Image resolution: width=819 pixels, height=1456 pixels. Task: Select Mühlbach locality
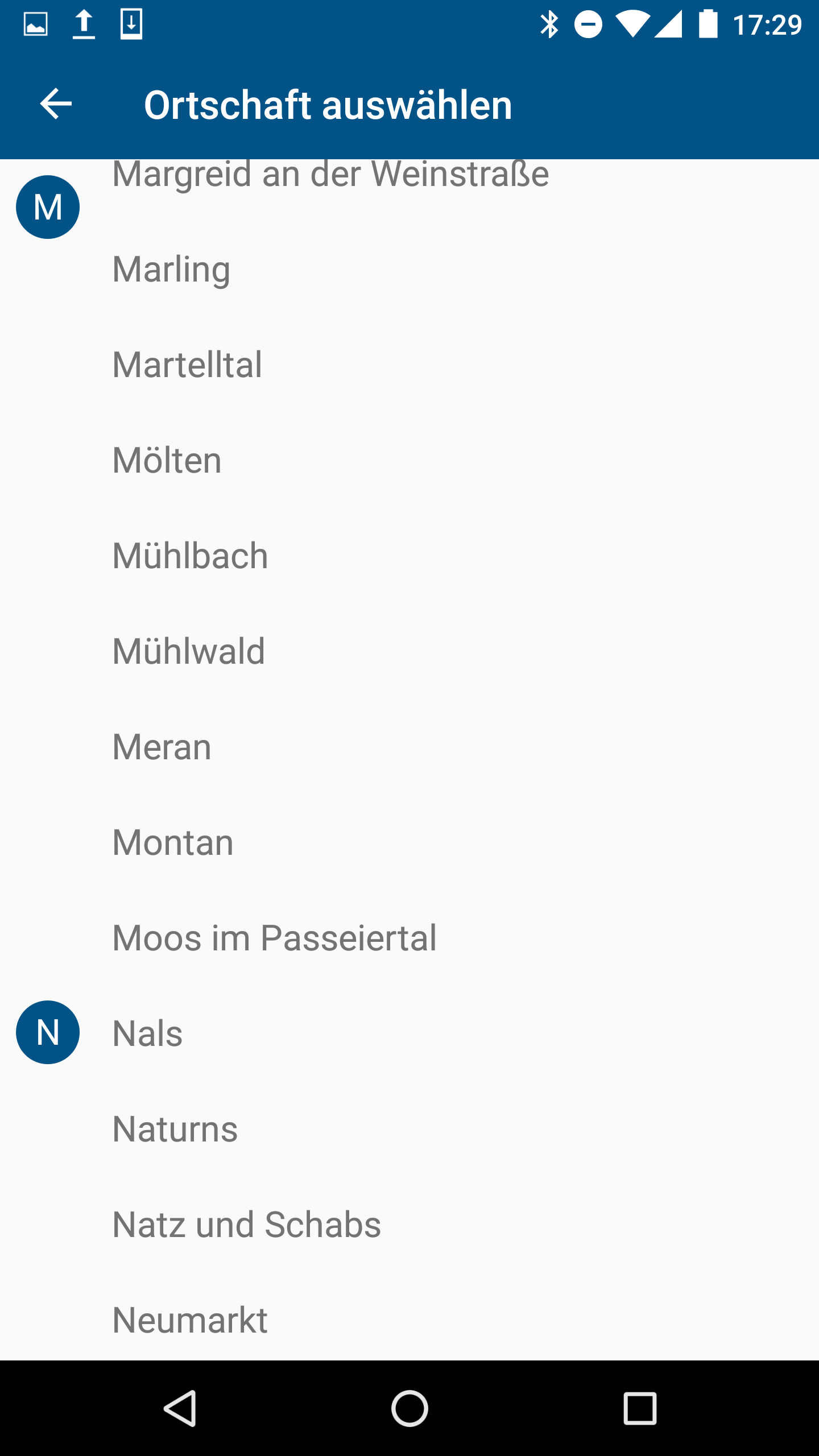point(190,556)
